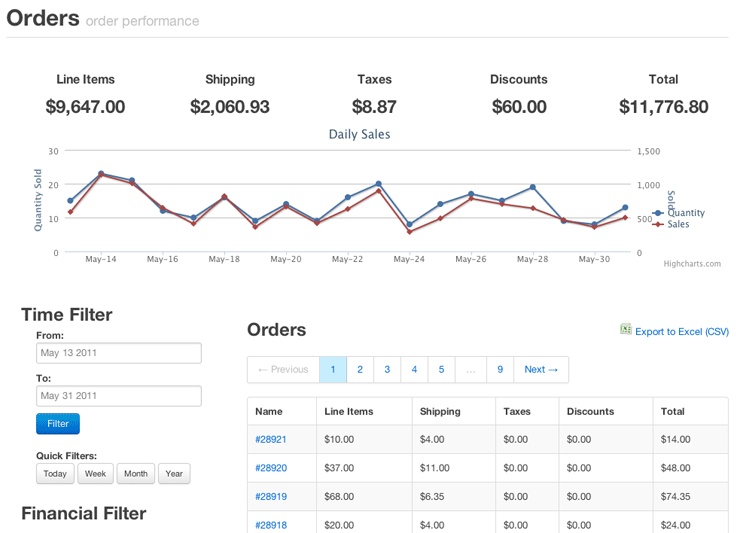This screenshot has height=533, width=740.
Task: Click the From date input field
Action: point(119,353)
